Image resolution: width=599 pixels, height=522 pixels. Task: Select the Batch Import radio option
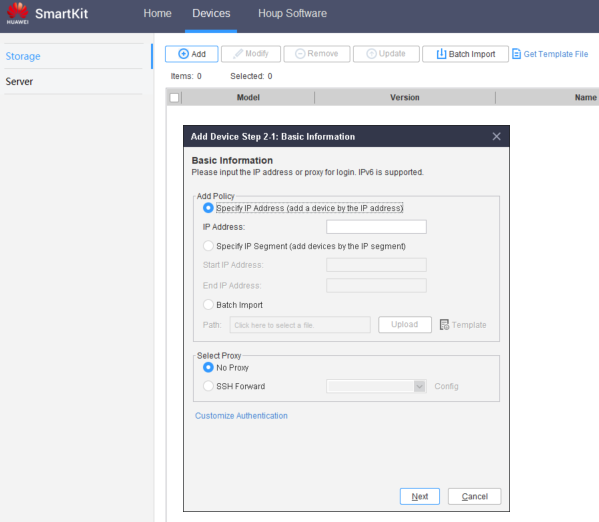tap(208, 305)
